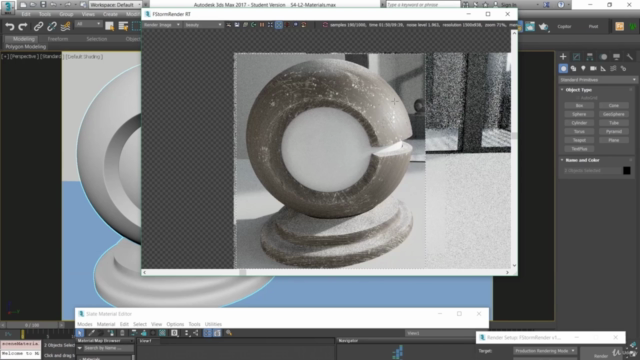Select the Lights category icon
640x360 pixels.
coord(583,69)
